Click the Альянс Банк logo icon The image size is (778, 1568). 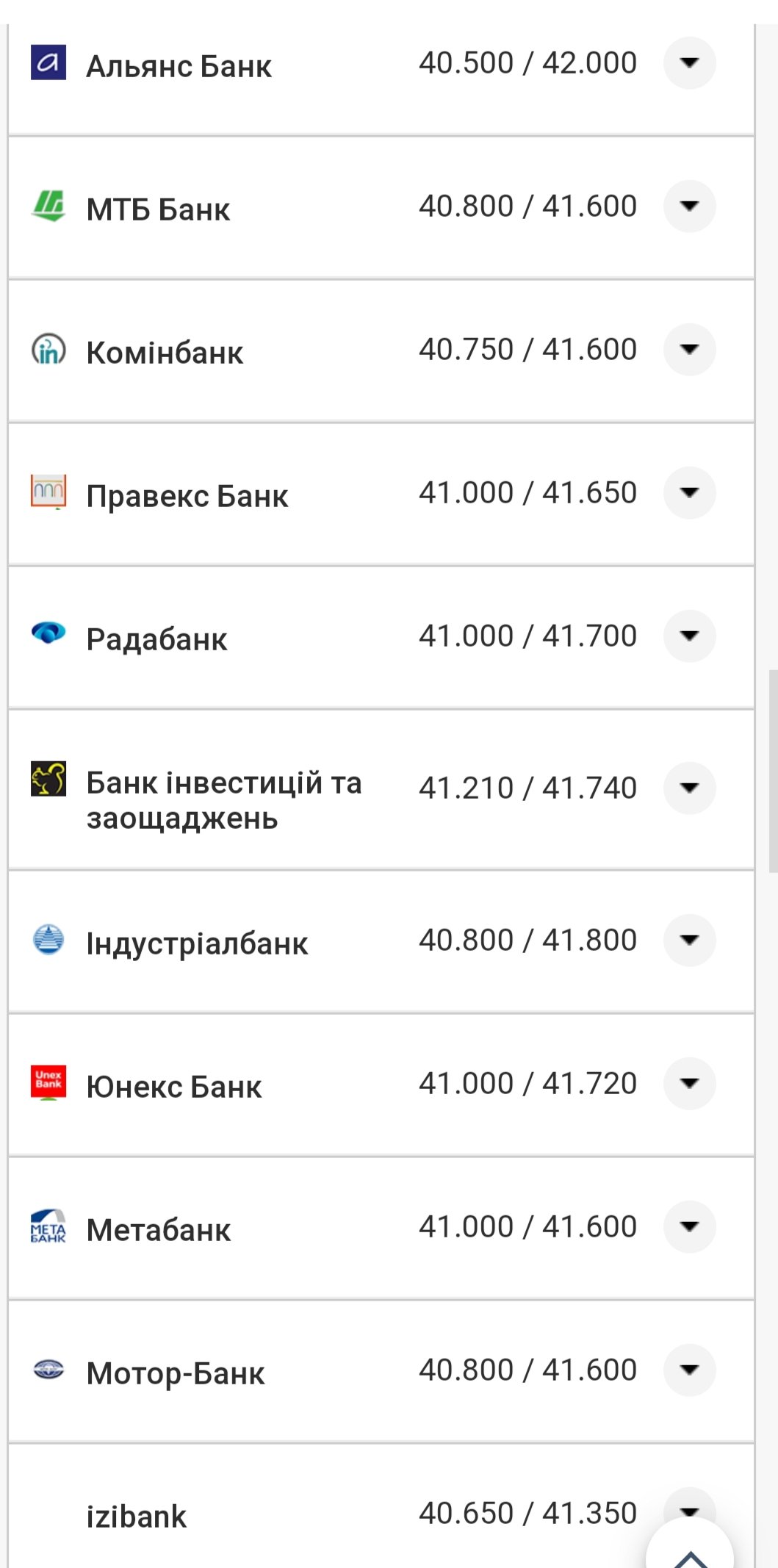(x=48, y=62)
